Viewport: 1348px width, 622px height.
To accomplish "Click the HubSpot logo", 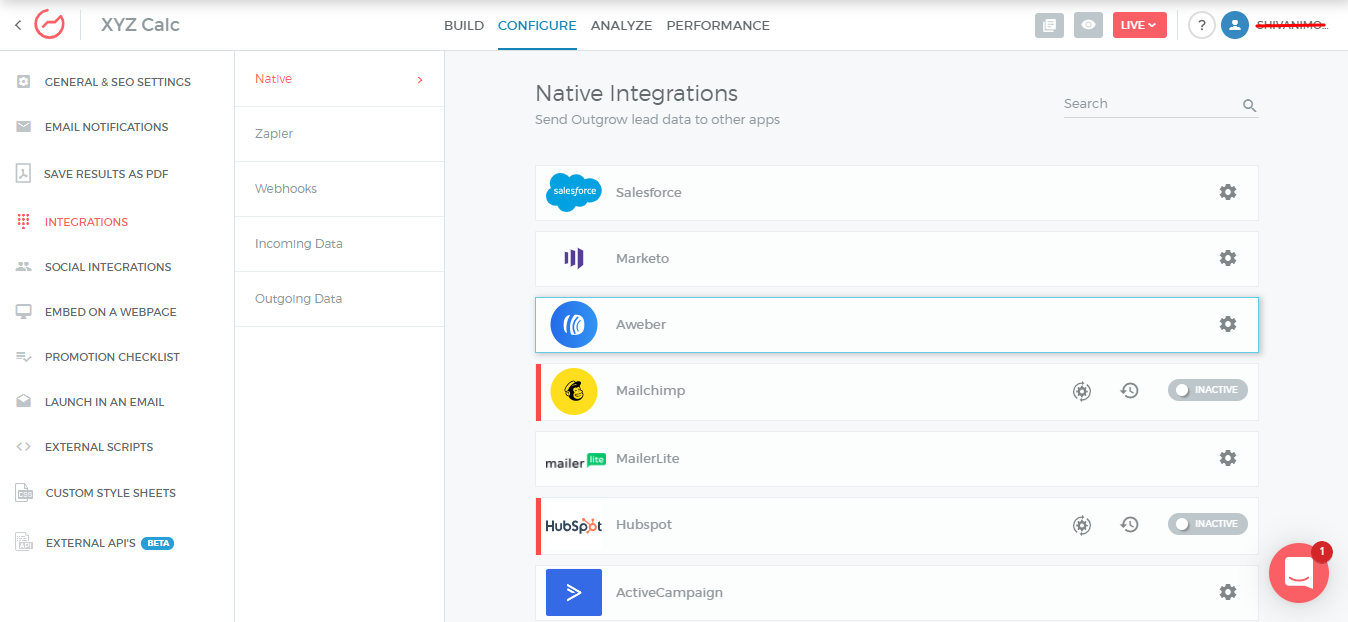I will pyautogui.click(x=574, y=525).
